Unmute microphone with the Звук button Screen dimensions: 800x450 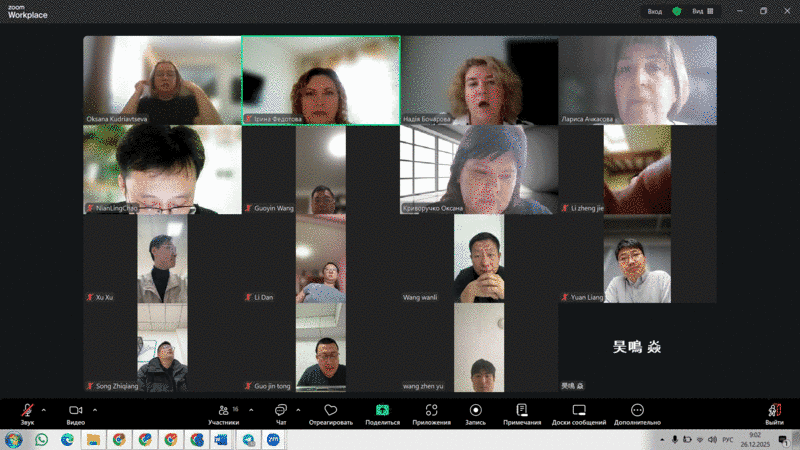[x=27, y=410]
